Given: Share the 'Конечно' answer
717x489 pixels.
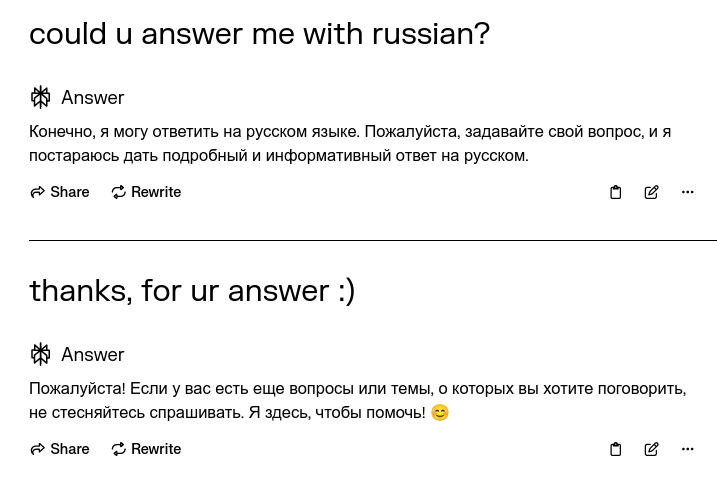Looking at the screenshot, I should coord(60,192).
